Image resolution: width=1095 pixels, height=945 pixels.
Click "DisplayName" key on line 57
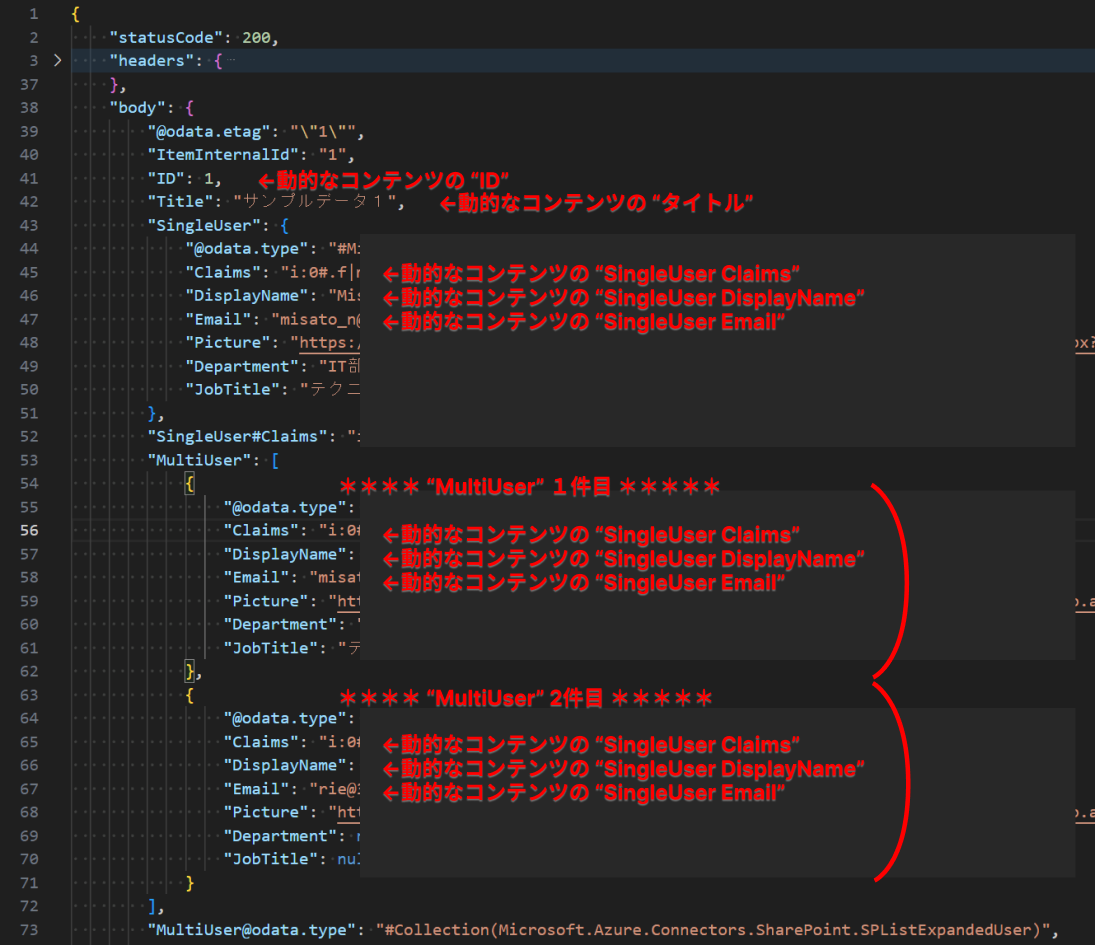tap(285, 555)
